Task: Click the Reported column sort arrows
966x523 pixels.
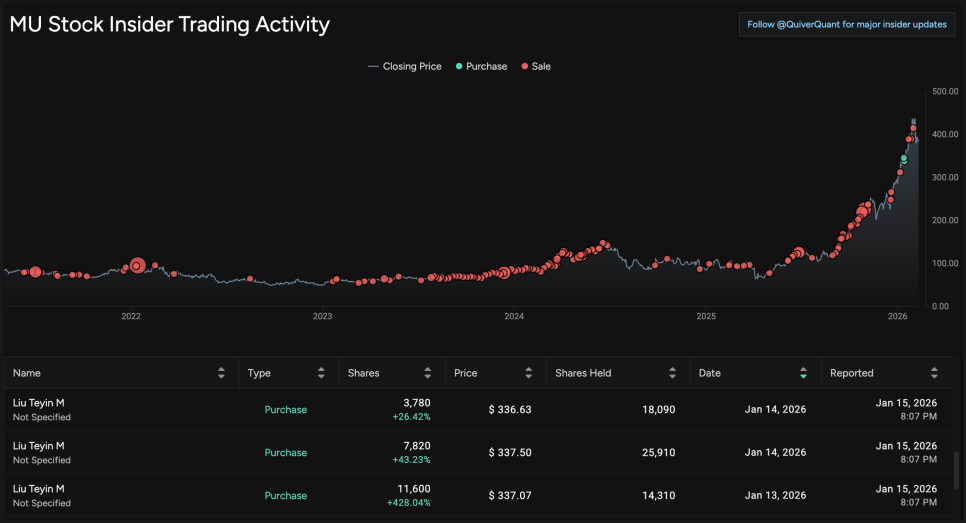Action: point(935,373)
